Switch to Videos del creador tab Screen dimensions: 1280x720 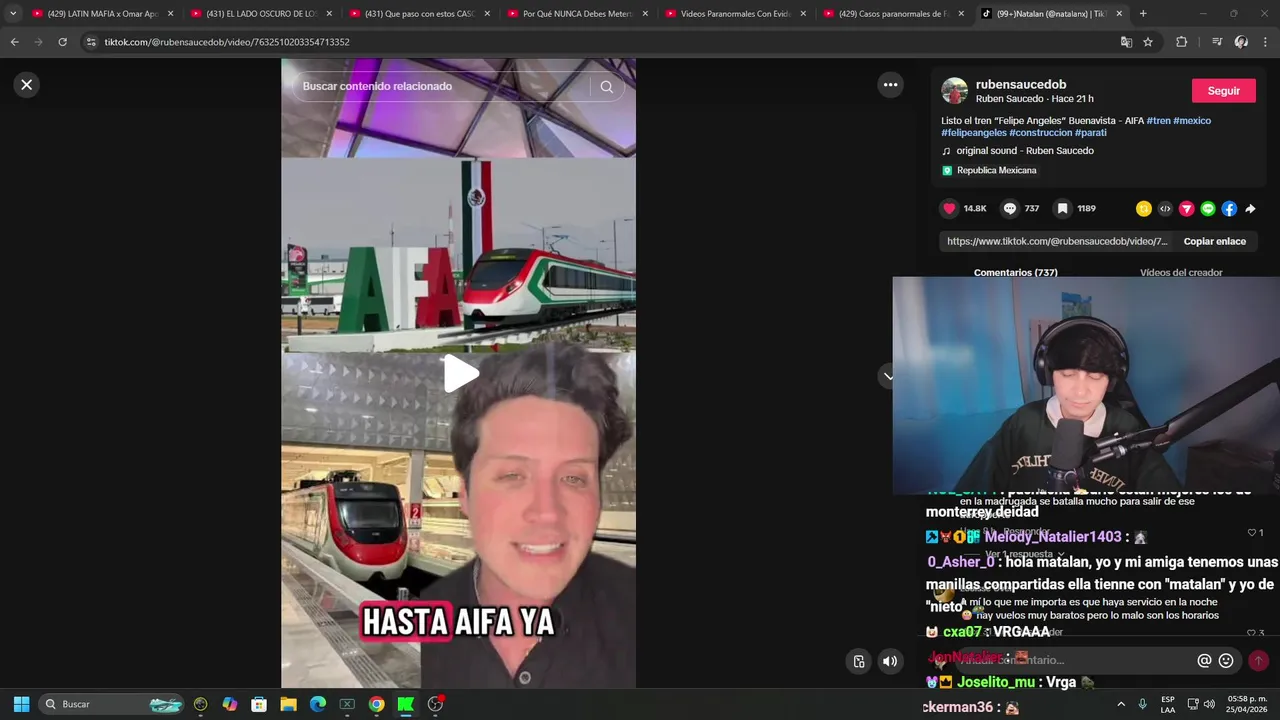point(1181,272)
